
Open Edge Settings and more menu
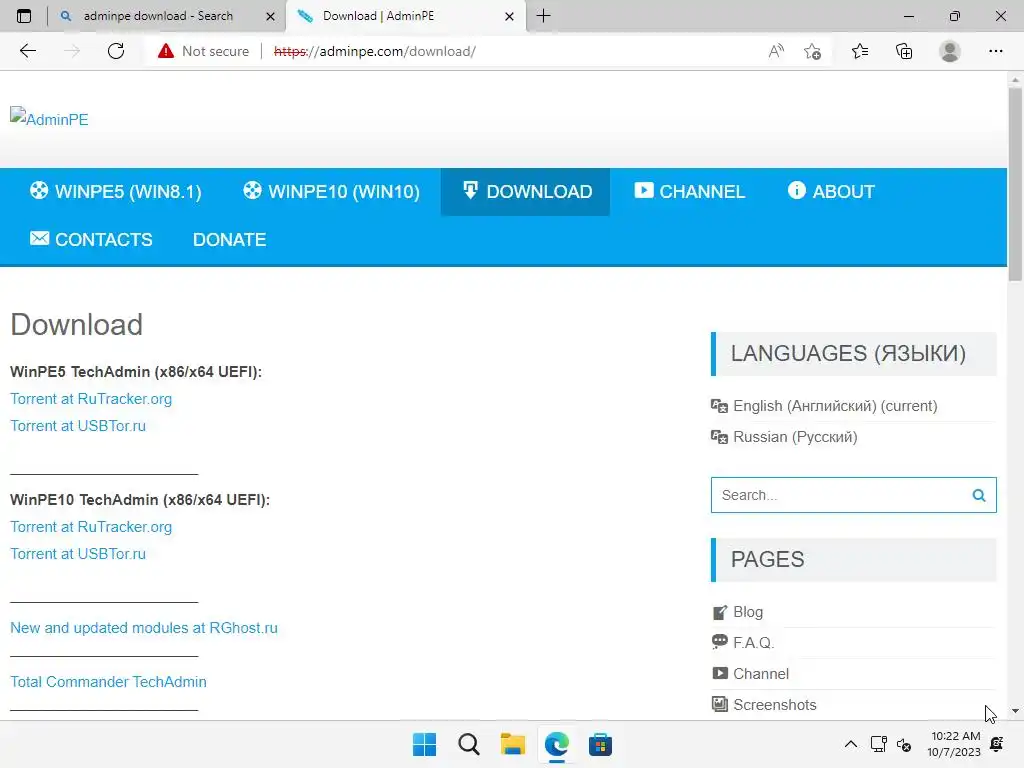tap(995, 51)
